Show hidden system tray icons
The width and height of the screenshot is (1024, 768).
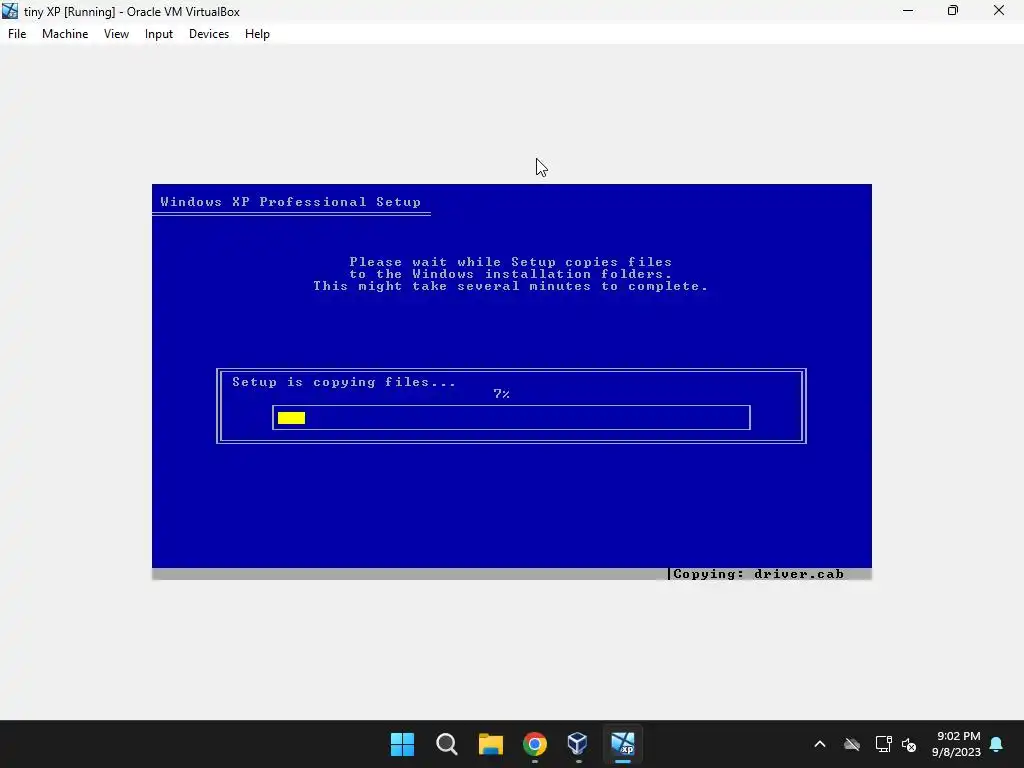click(x=820, y=744)
